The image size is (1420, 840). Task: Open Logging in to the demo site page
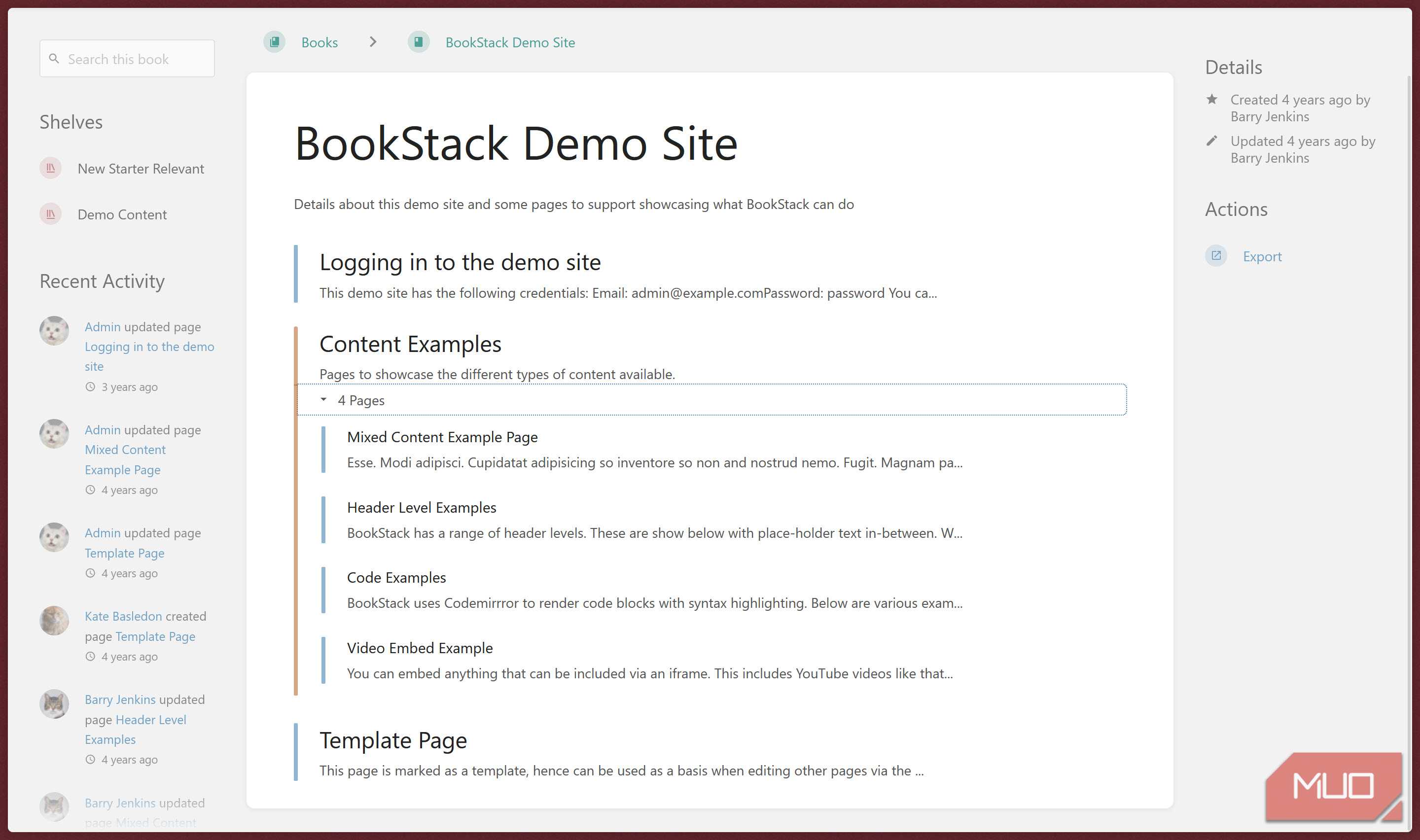(x=460, y=262)
